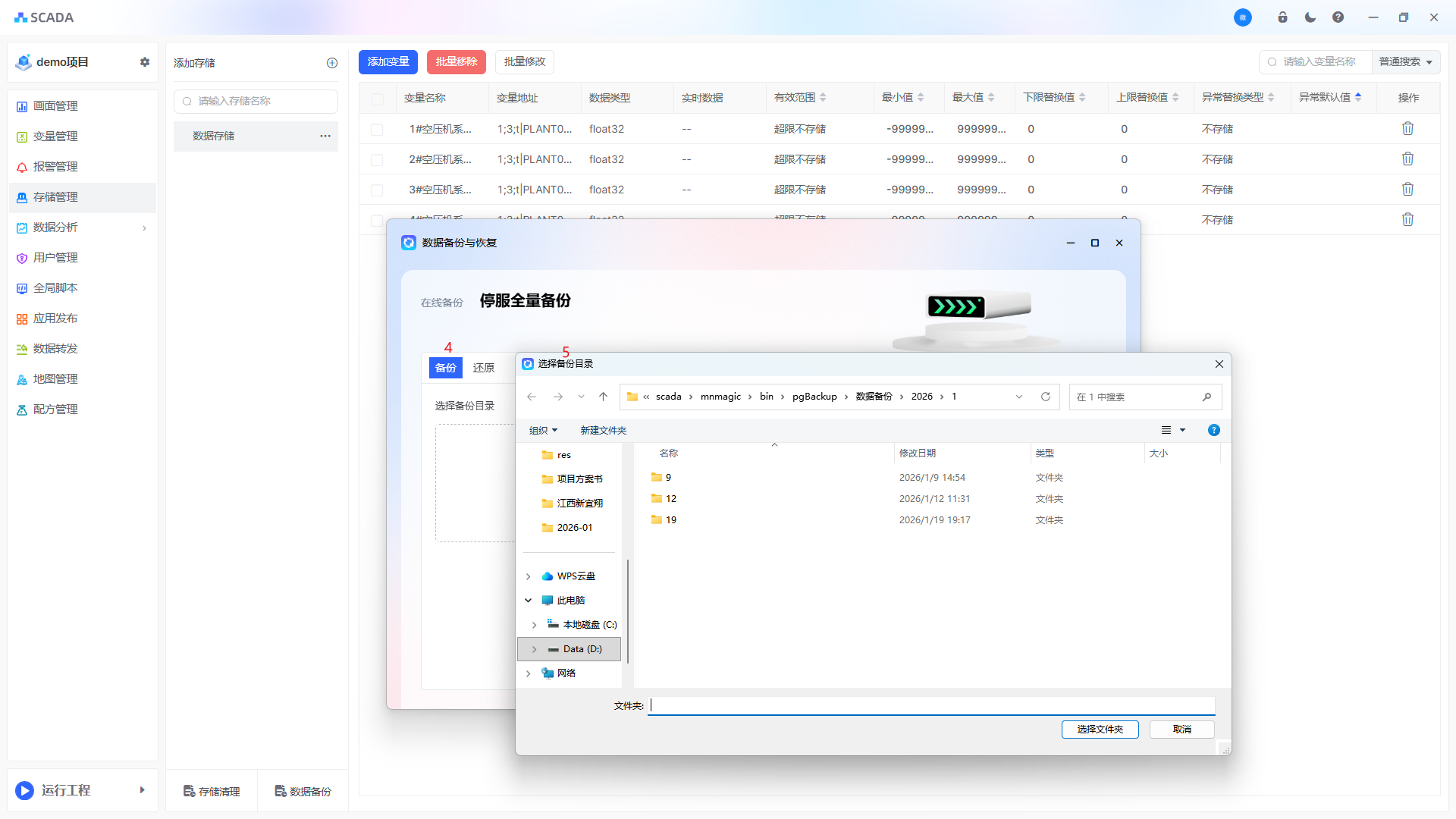Image resolution: width=1456 pixels, height=819 pixels.
Task: Click the 文件夹 name input field
Action: point(931,705)
